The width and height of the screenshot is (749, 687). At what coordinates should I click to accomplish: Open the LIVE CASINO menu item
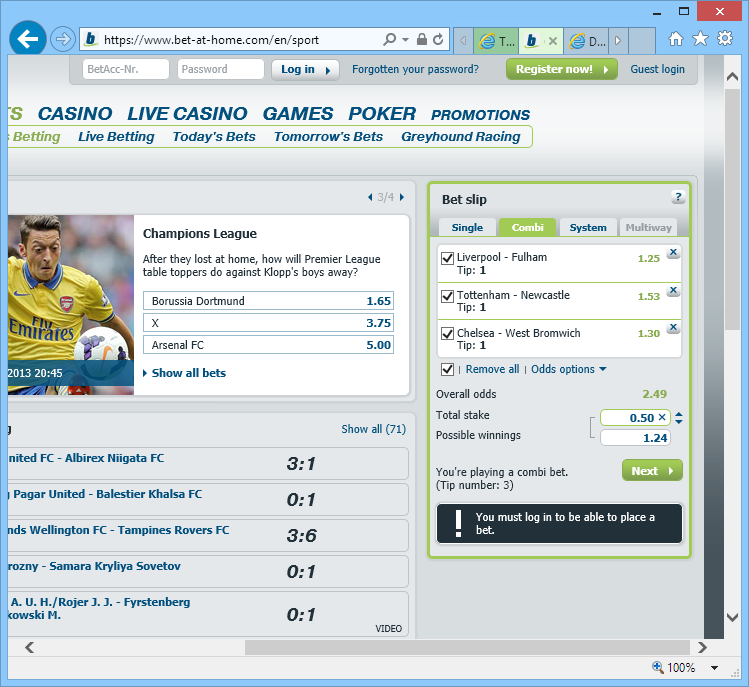point(187,114)
